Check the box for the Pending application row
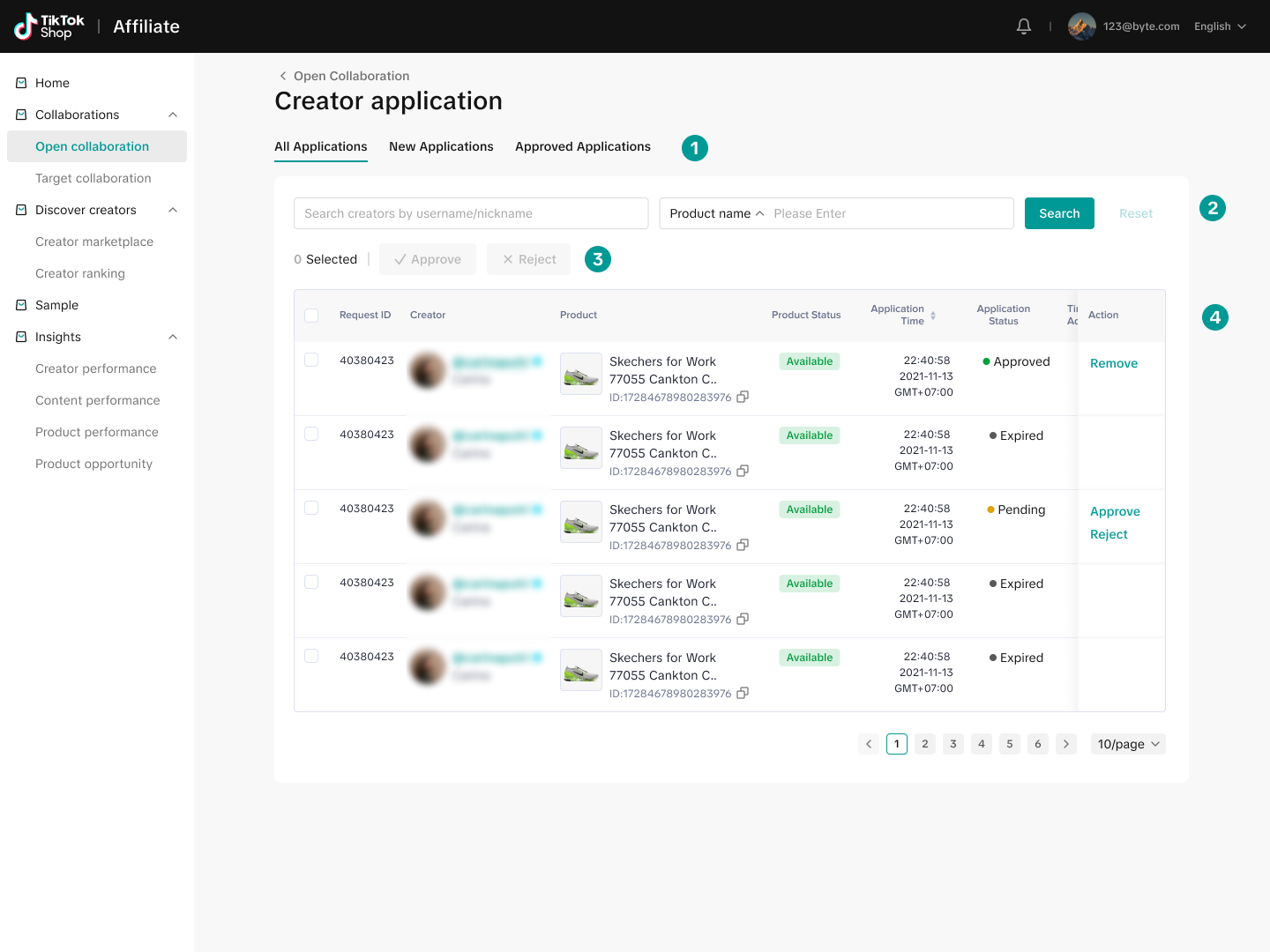Screen dimensions: 1270x952 [x=311, y=508]
